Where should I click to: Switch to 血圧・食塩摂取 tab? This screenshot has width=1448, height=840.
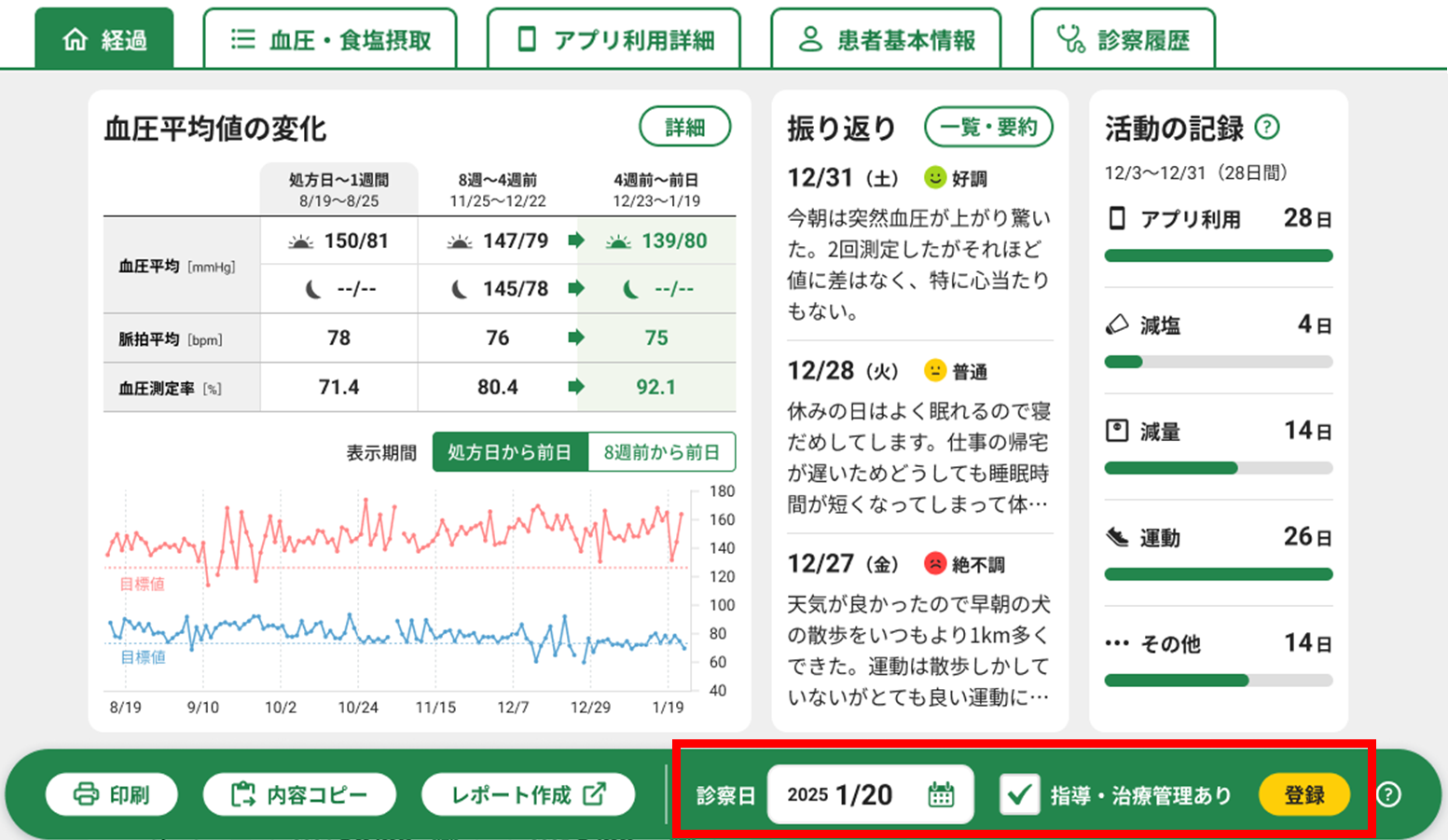pos(330,39)
